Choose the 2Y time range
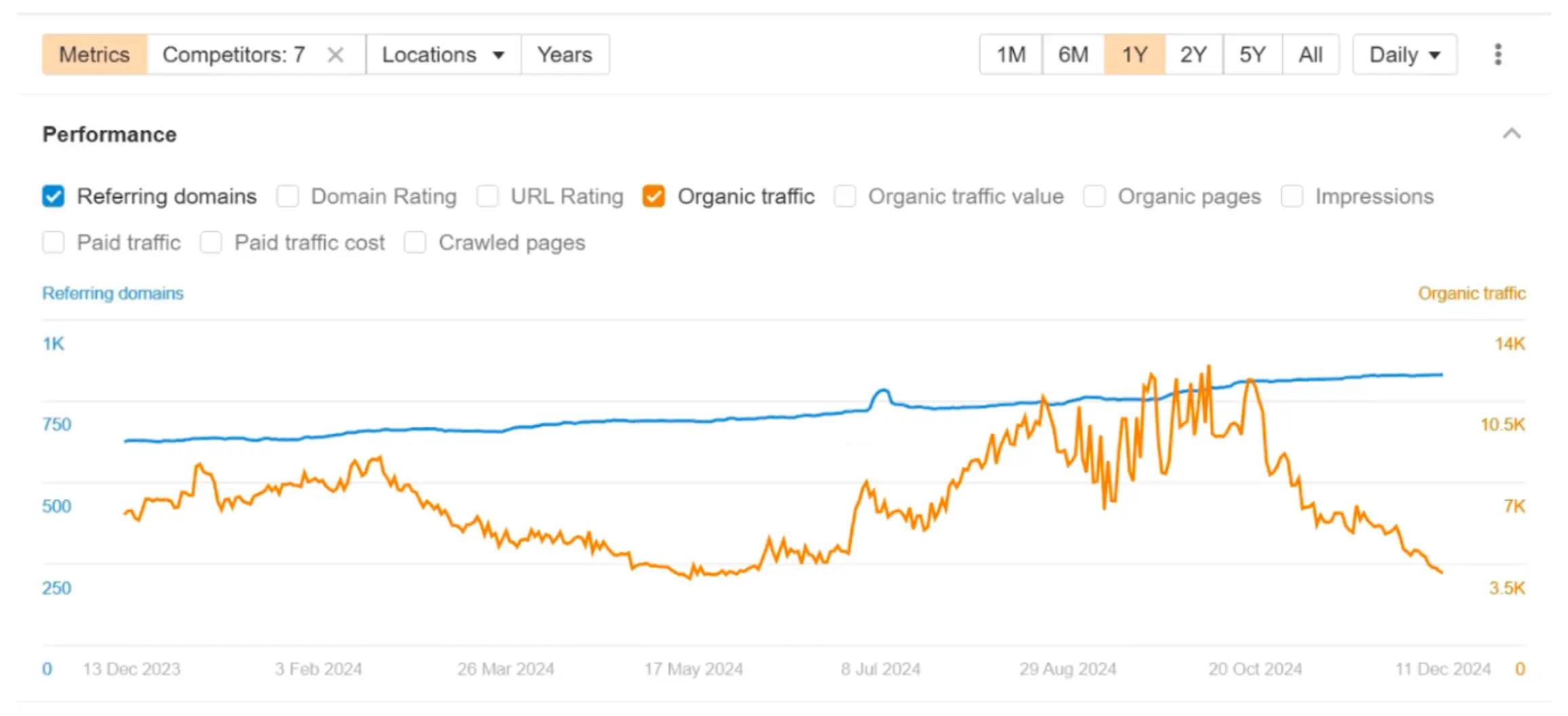Screen dimensions: 1568x716 tap(1193, 55)
